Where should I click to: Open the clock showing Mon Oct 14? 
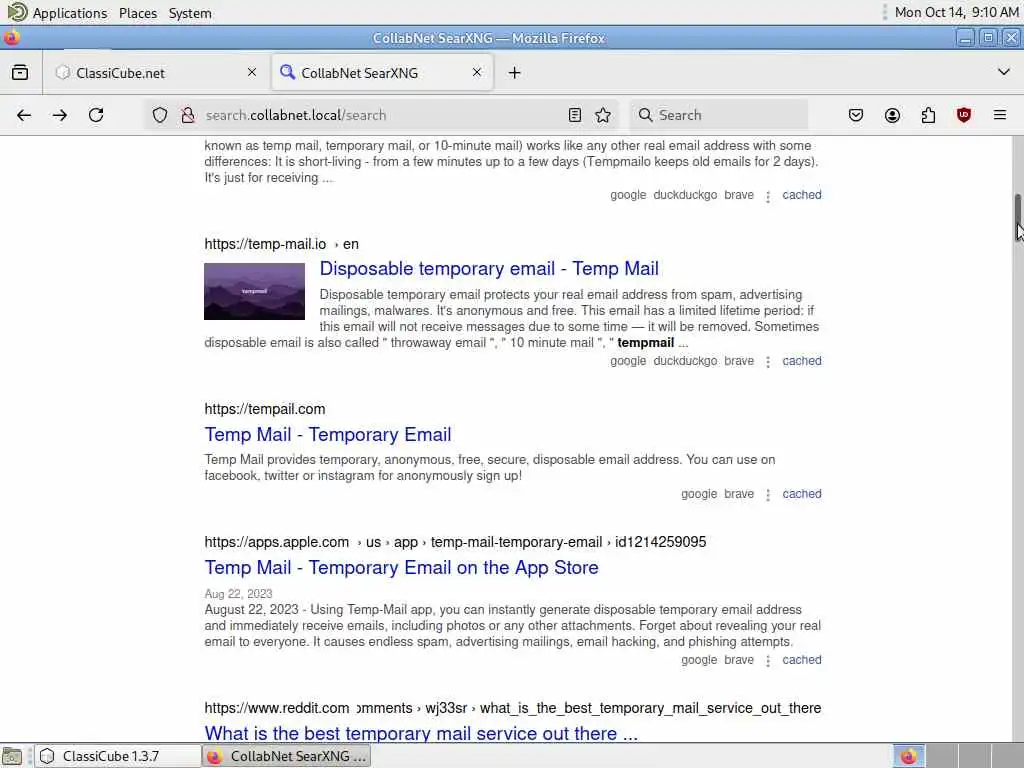tap(956, 12)
